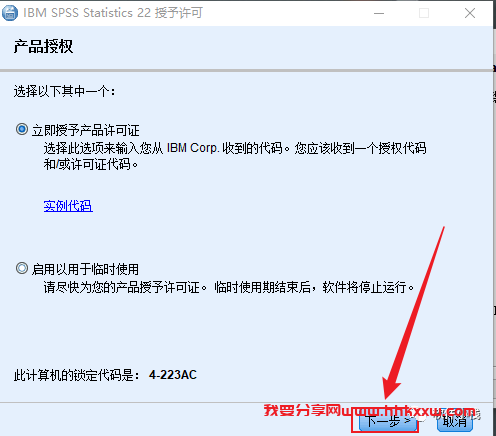Open the '实例代码' link
Viewport: 496px width, 436px height.
click(x=68, y=206)
